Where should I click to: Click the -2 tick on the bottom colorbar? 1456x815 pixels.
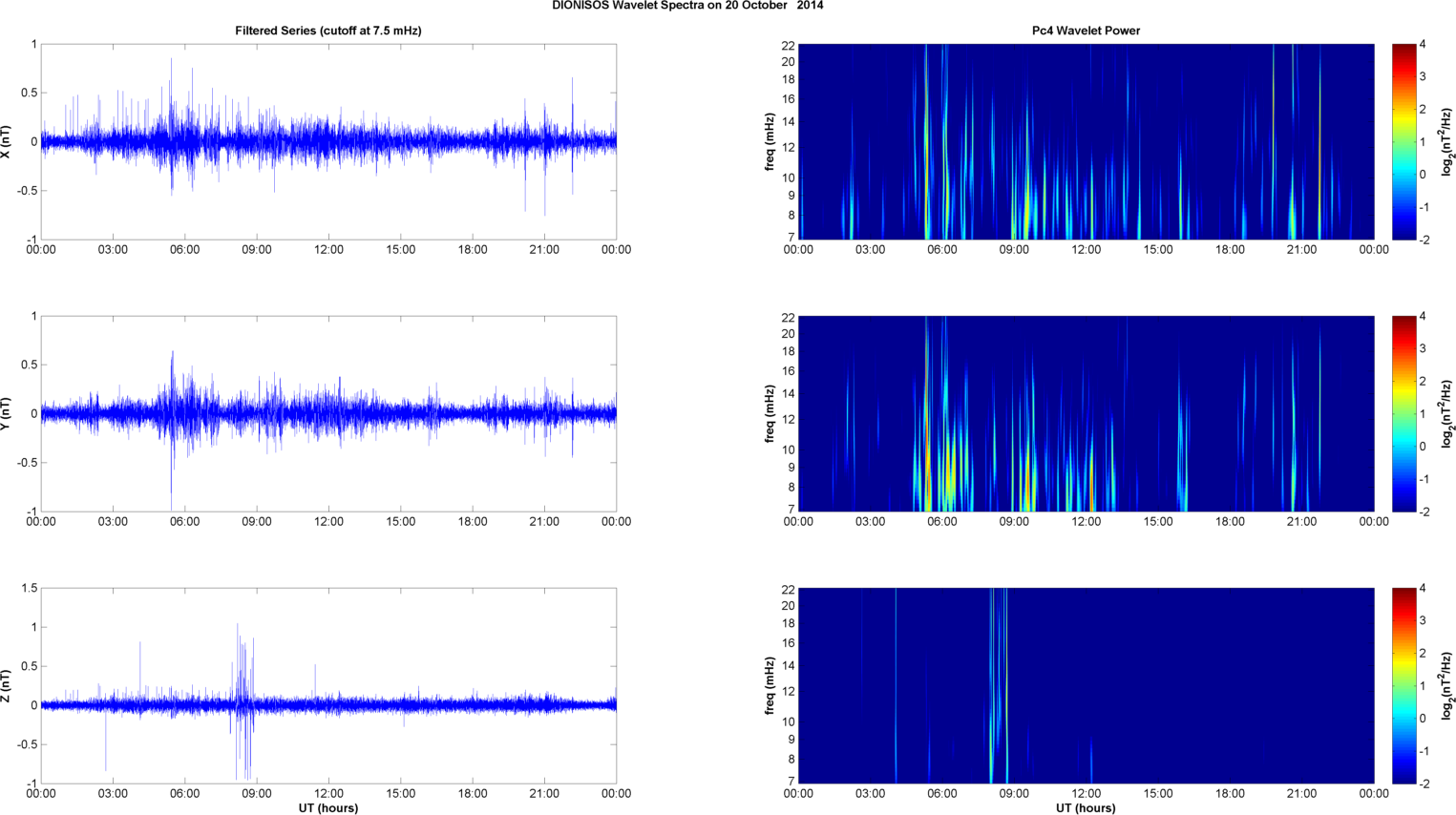pos(1424,784)
